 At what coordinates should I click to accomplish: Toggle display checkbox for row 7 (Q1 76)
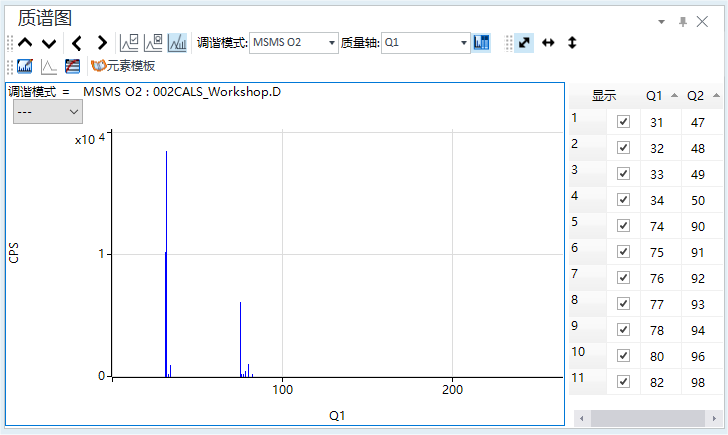(x=623, y=278)
